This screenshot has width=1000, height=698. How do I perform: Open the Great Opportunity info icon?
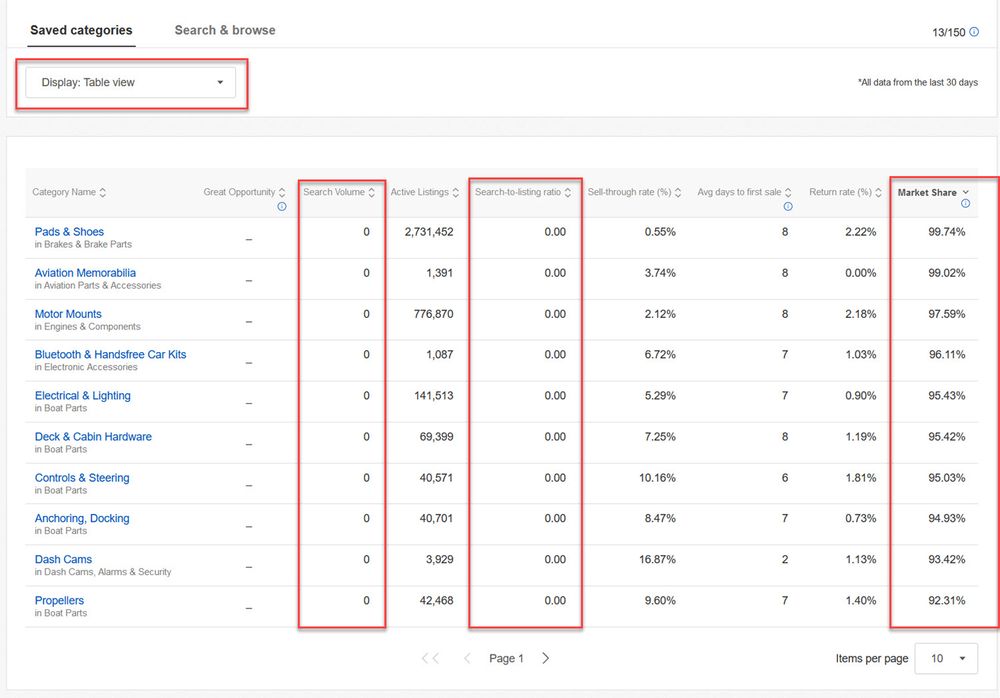(x=282, y=206)
